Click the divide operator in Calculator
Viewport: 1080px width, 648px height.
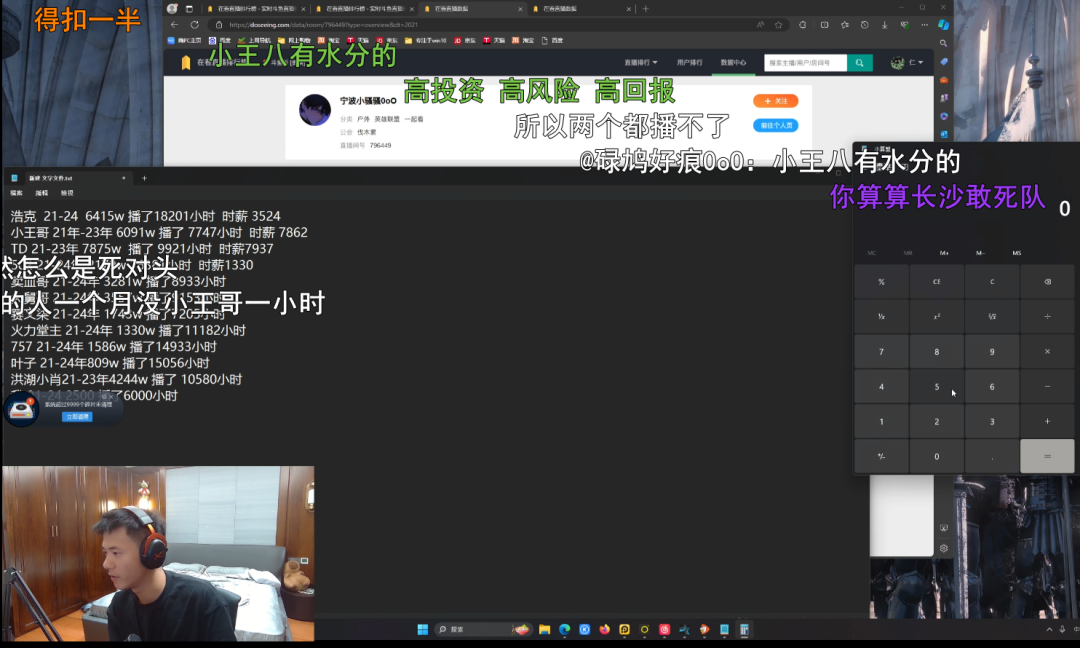[x=1047, y=317]
